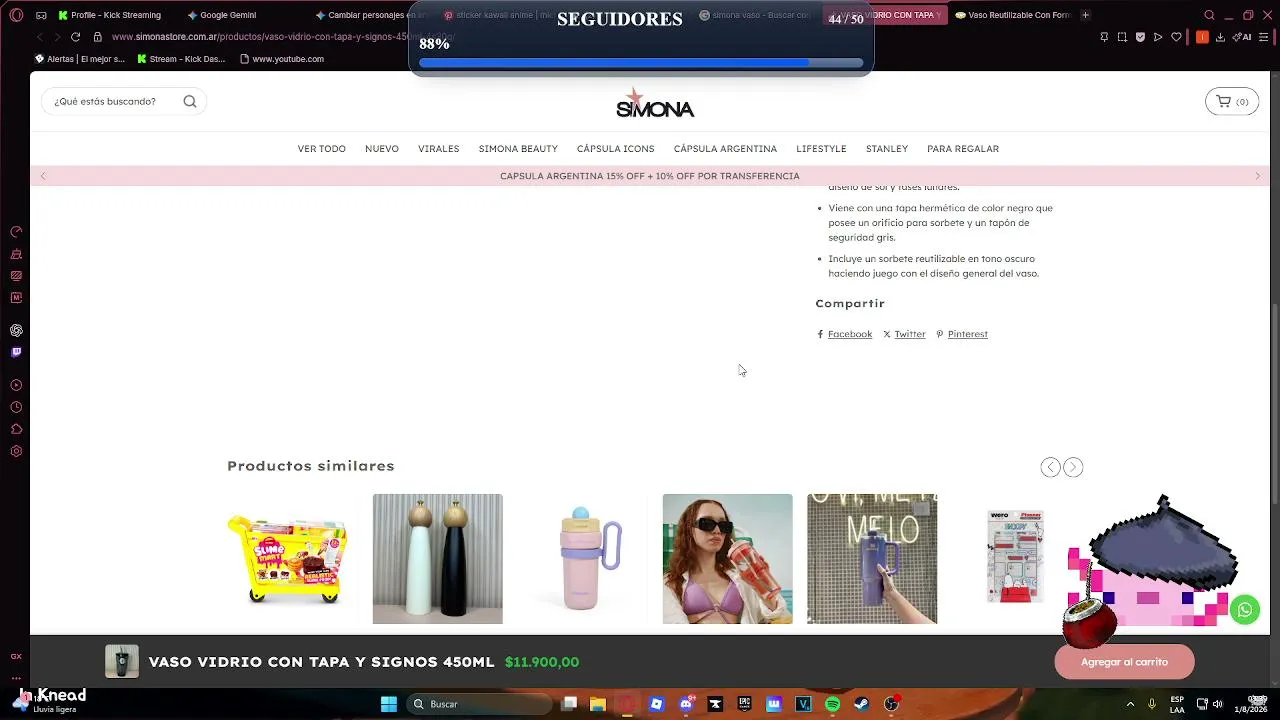Open the Alertas bookmark
The height and width of the screenshot is (720, 1280).
pyautogui.click(x=80, y=59)
